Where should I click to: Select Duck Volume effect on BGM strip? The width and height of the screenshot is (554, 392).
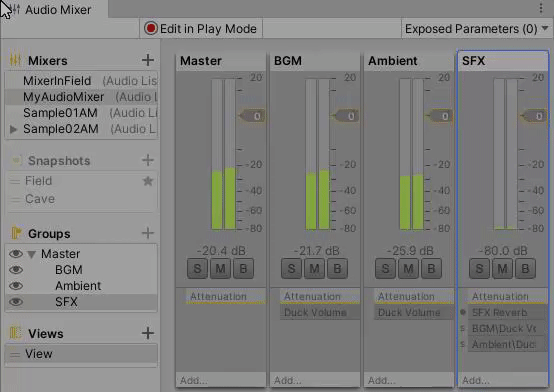point(320,312)
